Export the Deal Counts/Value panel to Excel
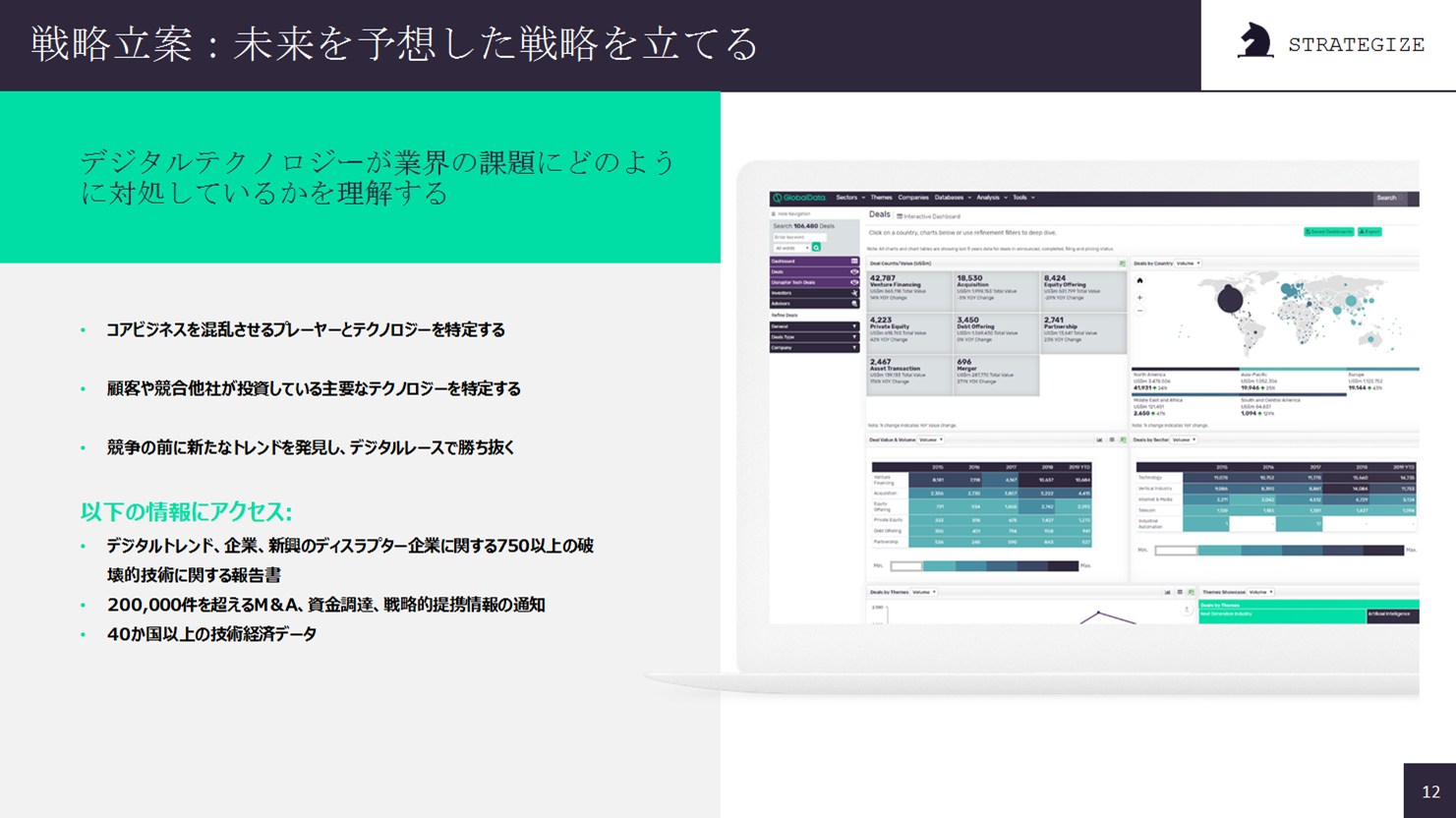This screenshot has height=818, width=1456. (x=1122, y=263)
